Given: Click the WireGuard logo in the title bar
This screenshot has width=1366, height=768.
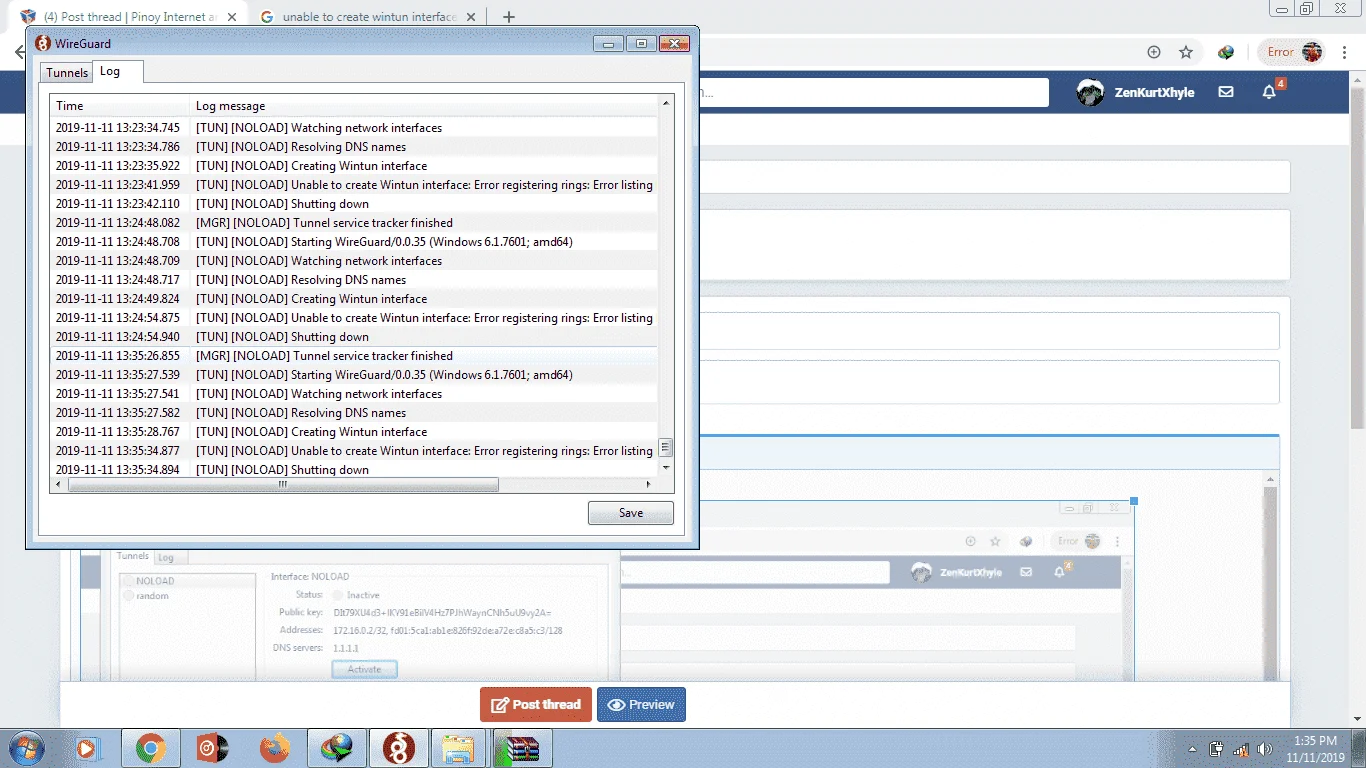Looking at the screenshot, I should pyautogui.click(x=43, y=43).
